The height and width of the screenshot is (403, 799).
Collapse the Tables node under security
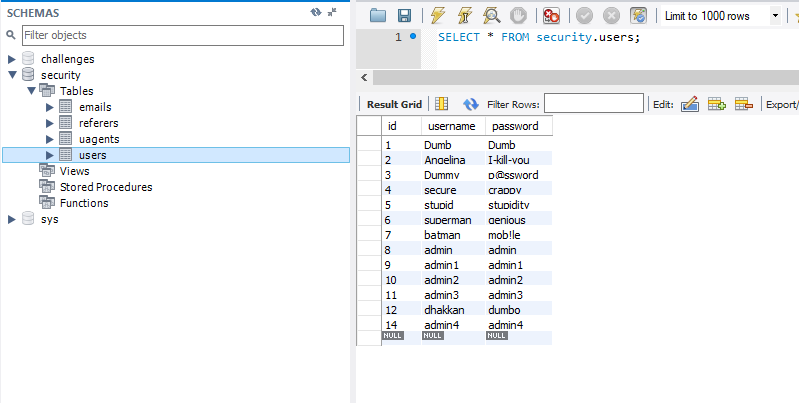[31, 91]
